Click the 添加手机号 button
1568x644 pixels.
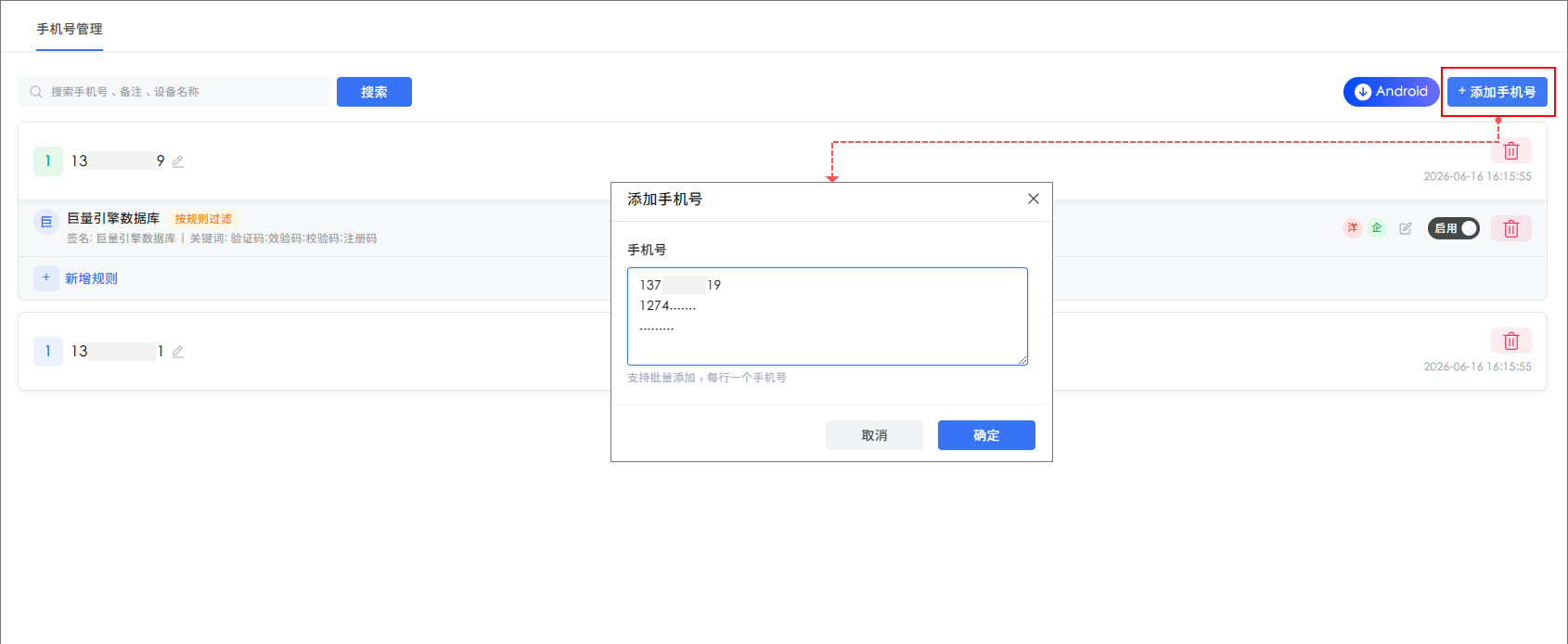point(1497,92)
